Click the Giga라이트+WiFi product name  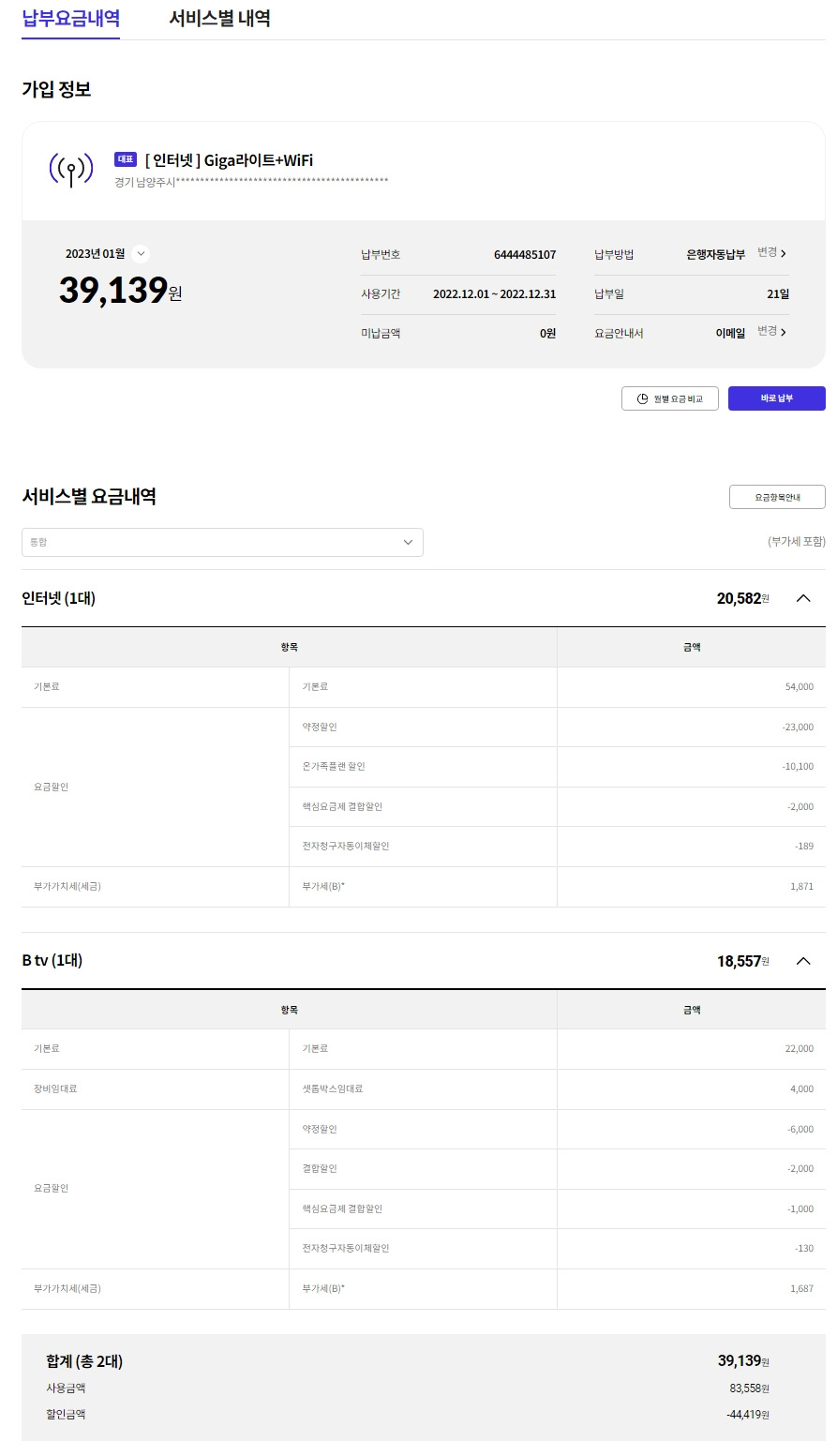pos(258,160)
